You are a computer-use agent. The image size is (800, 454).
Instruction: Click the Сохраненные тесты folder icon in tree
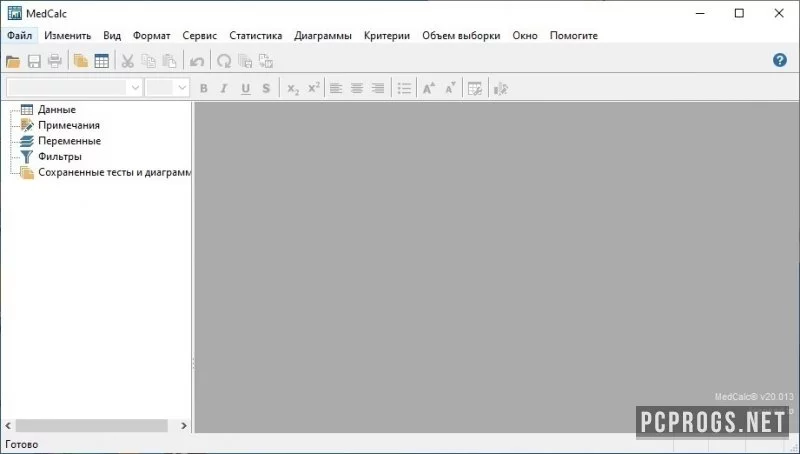pyautogui.click(x=27, y=173)
